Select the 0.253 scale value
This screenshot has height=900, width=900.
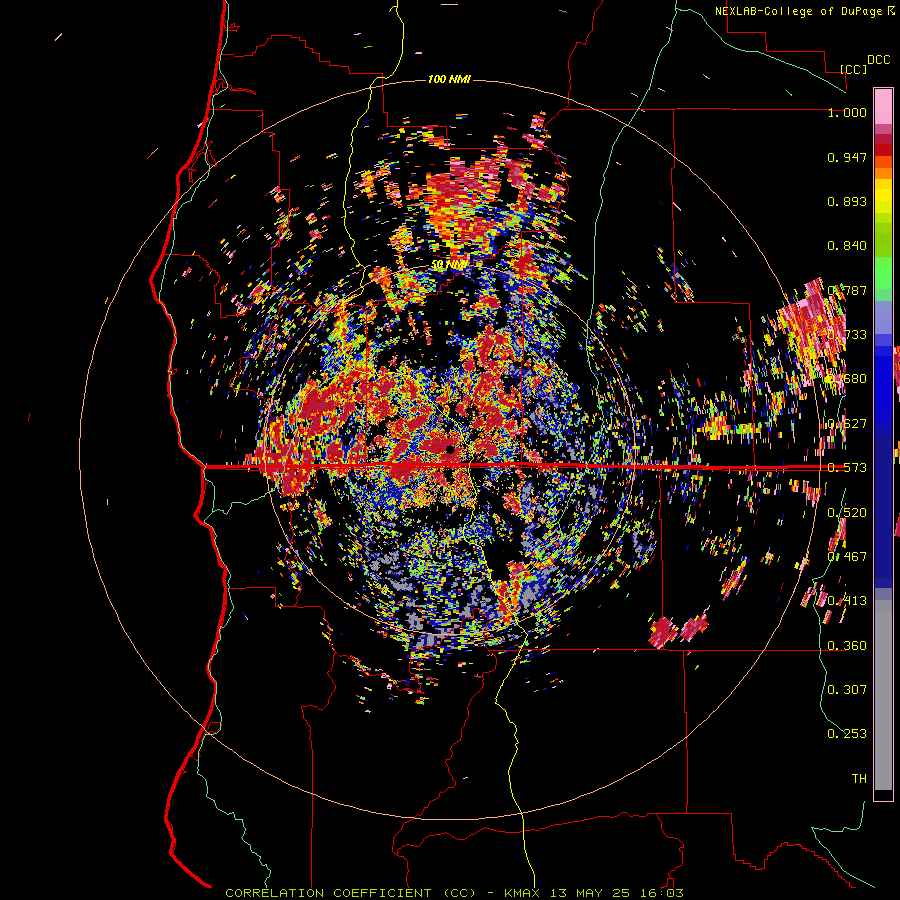pyautogui.click(x=847, y=734)
